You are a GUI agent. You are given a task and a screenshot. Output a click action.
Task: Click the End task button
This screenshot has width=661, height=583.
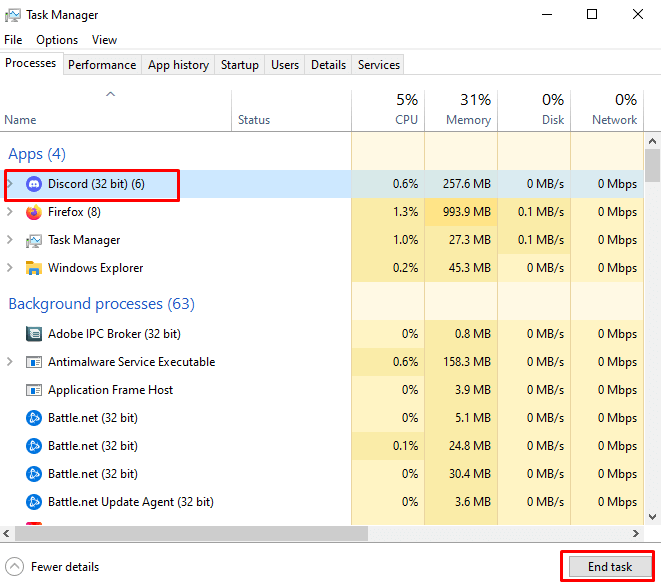point(610,567)
